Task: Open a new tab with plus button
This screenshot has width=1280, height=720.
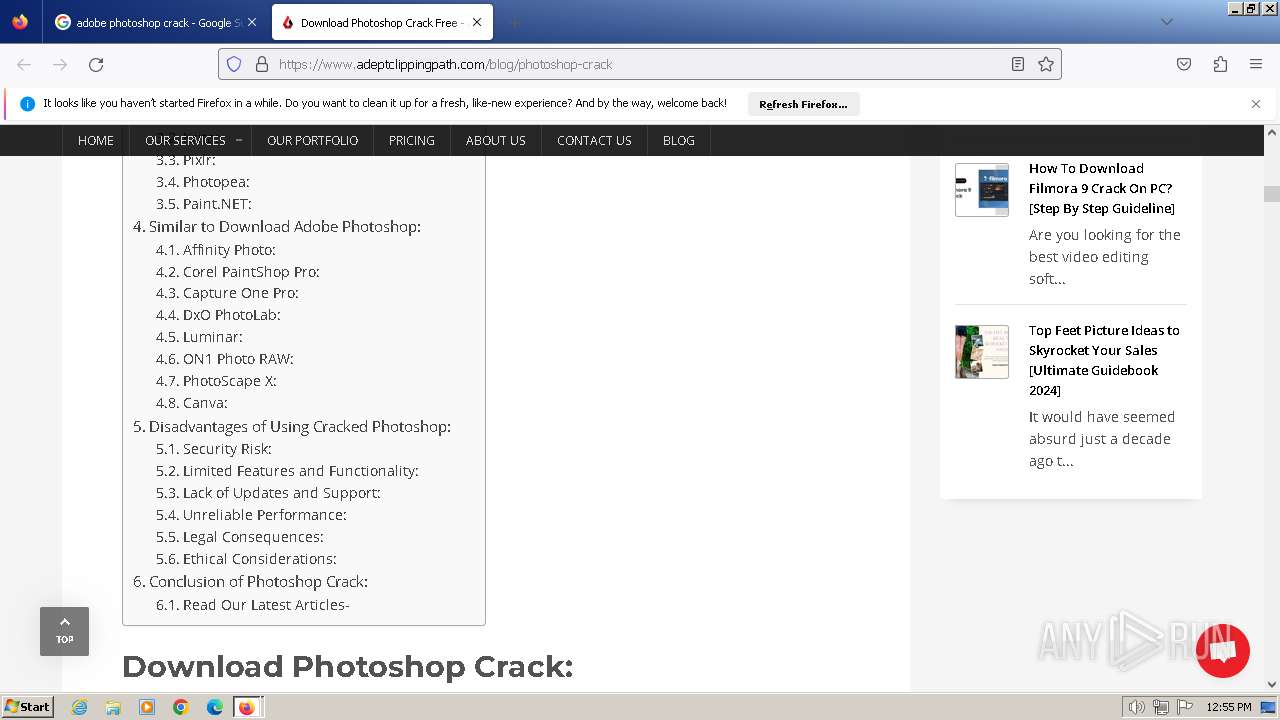Action: pyautogui.click(x=514, y=22)
